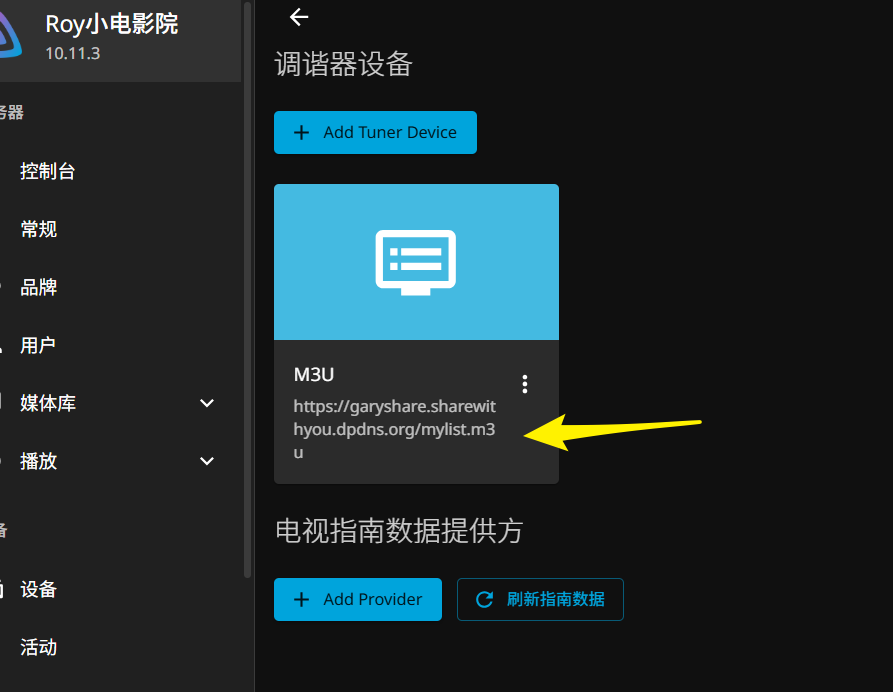
Task: Click the 媒体库 sidebar label
Action: [48, 403]
